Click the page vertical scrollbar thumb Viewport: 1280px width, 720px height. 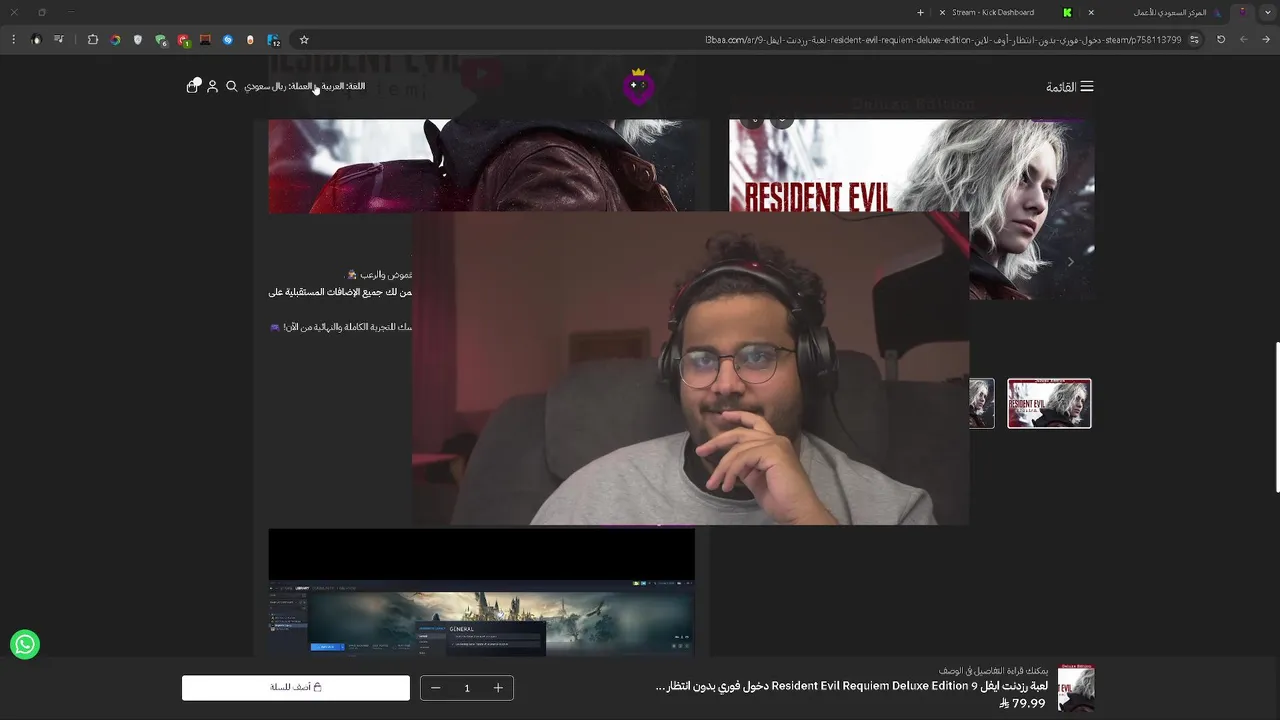(1276, 417)
